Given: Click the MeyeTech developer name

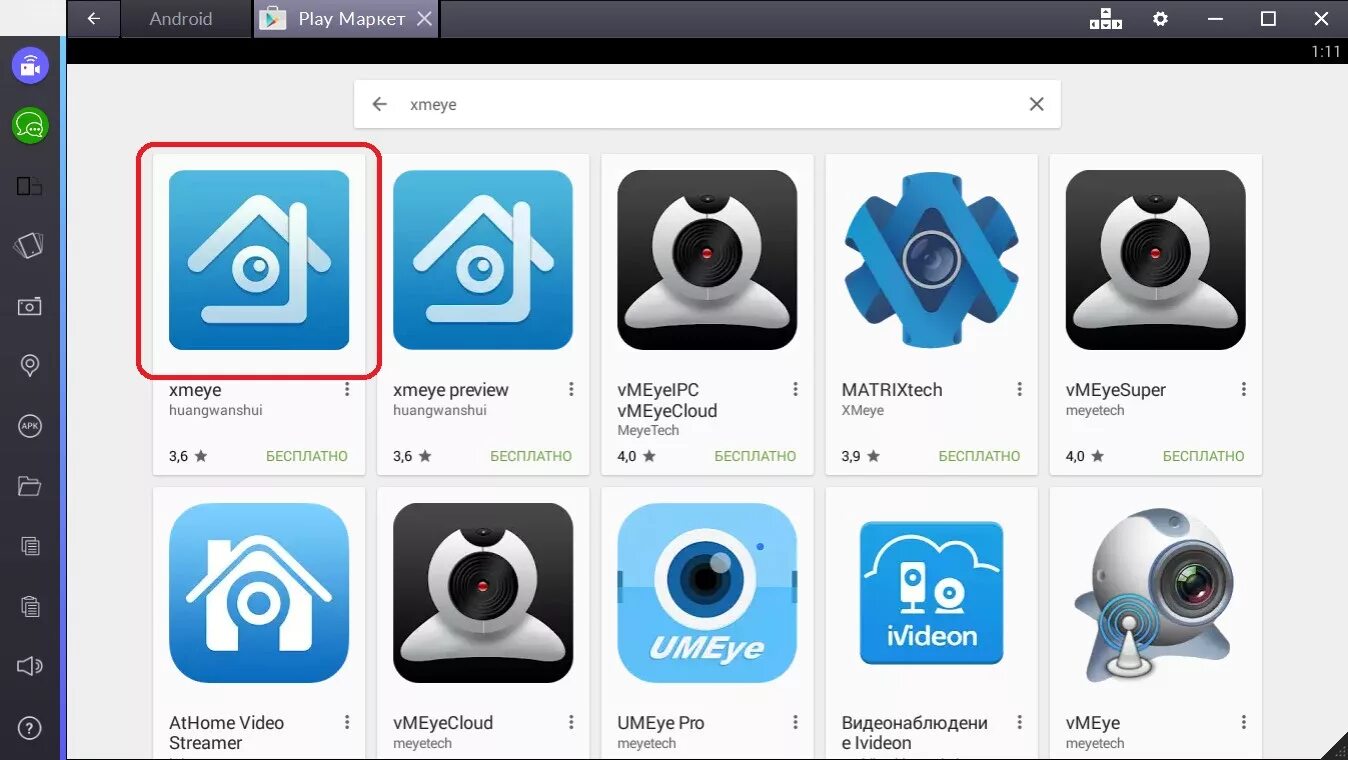Looking at the screenshot, I should (648, 431).
